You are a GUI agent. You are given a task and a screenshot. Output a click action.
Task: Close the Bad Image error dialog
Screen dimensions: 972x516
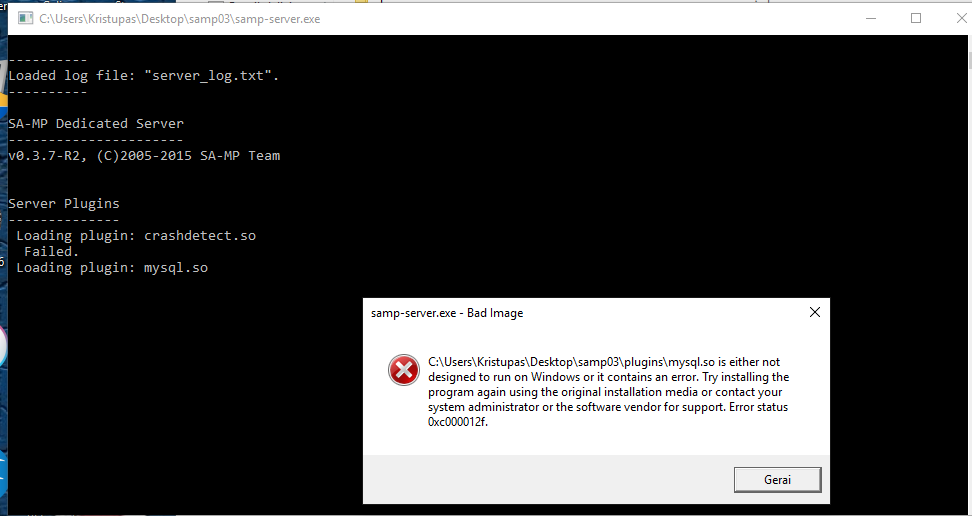pyautogui.click(x=815, y=313)
